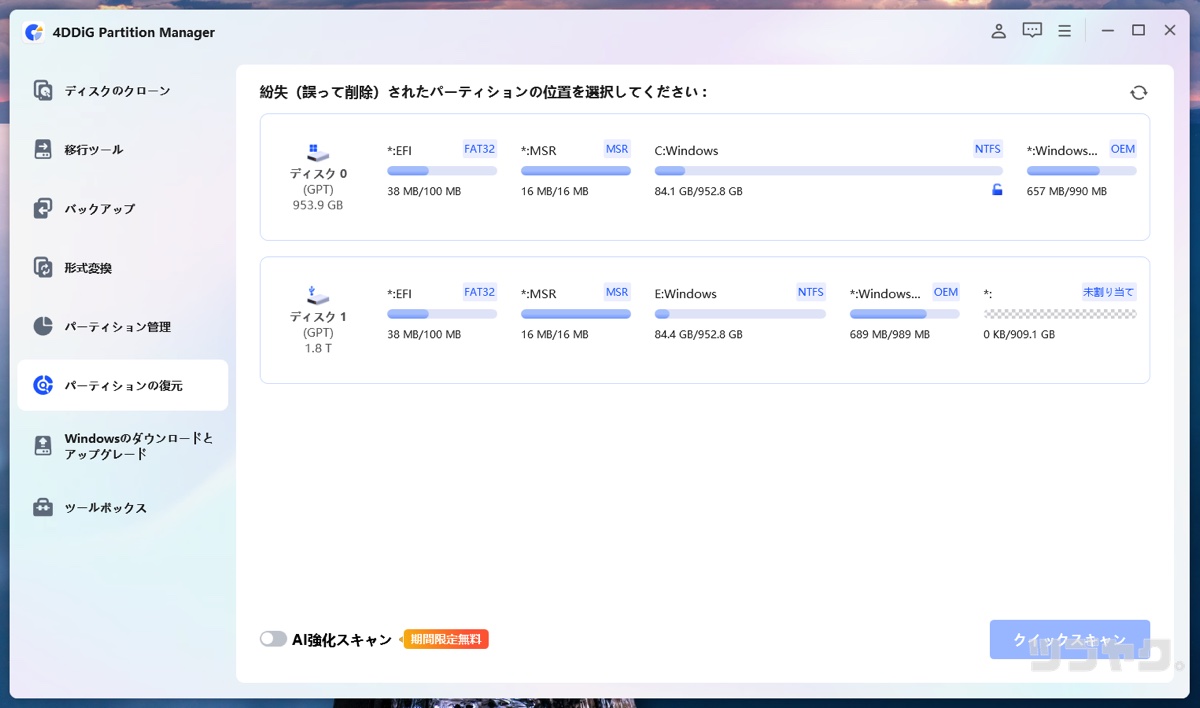Click the unlock padlock icon on C:Windows
Screen dimensions: 1200x708
(997, 190)
